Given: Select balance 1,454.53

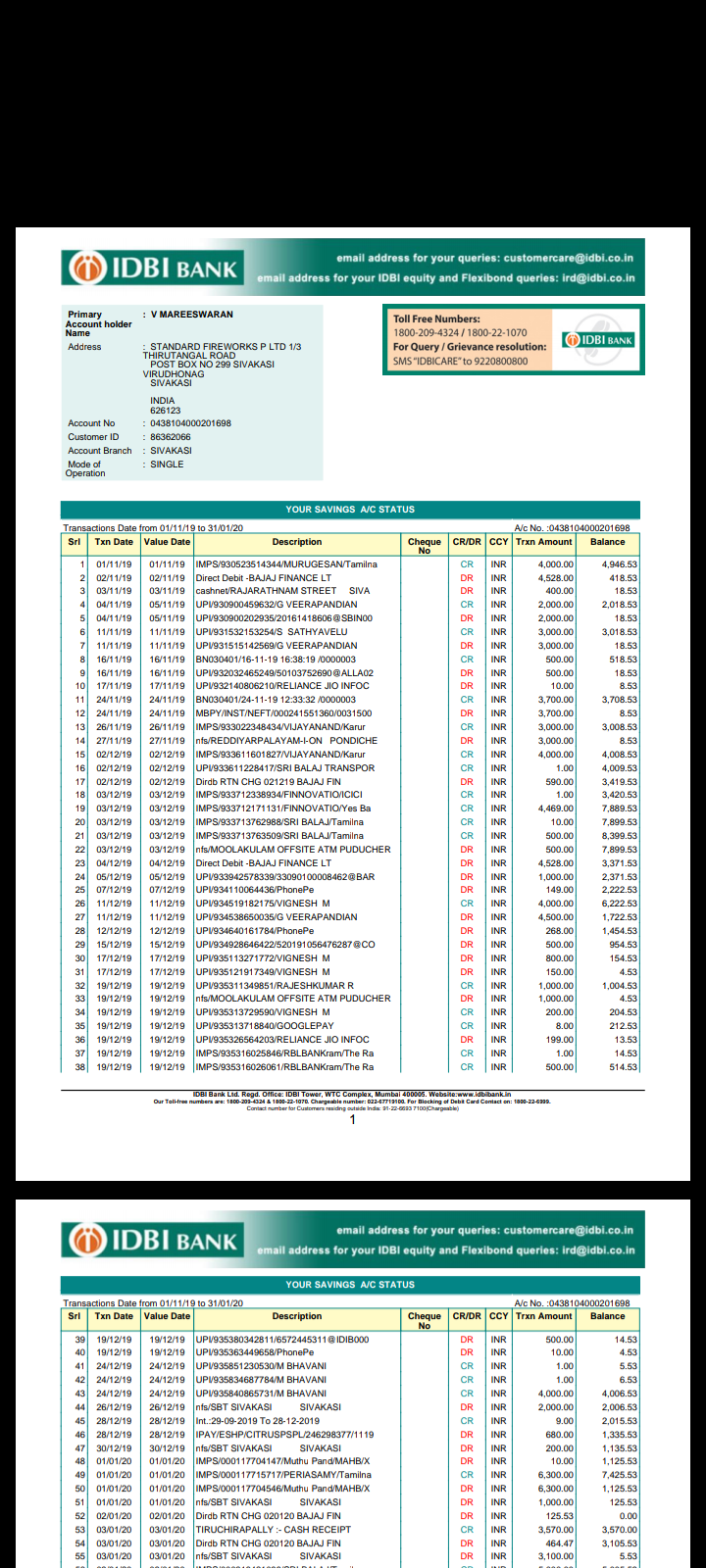Looking at the screenshot, I should (620, 931).
